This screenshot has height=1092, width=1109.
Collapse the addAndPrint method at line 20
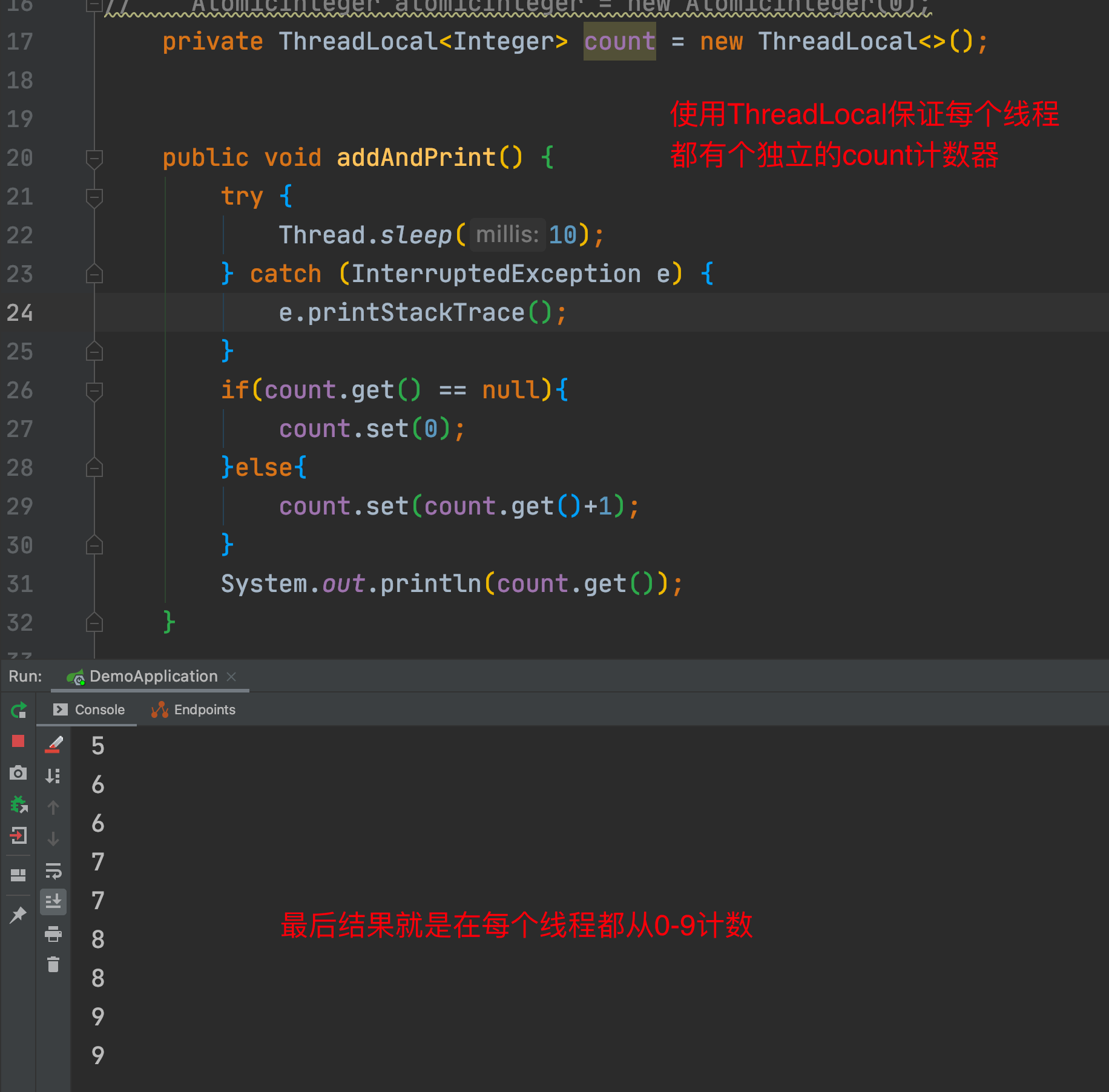pos(94,159)
